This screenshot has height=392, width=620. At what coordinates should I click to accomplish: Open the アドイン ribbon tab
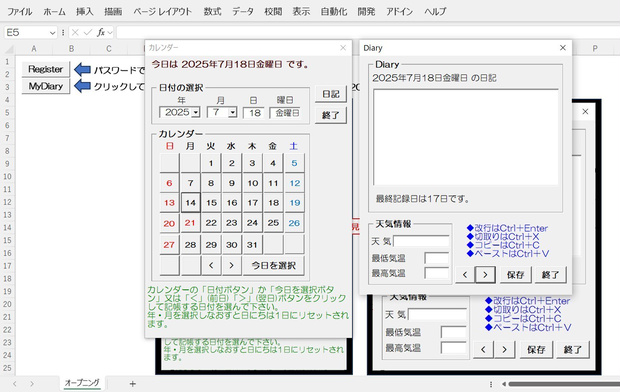(x=399, y=12)
